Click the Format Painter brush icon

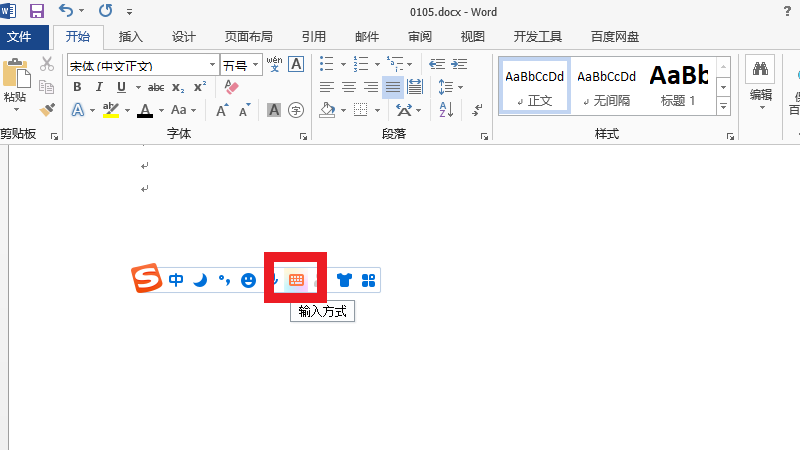click(x=46, y=108)
